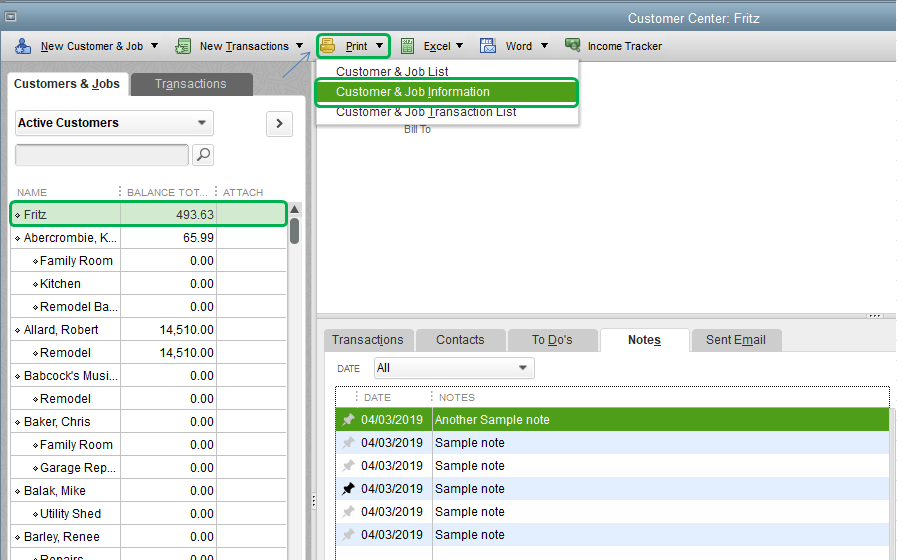Open the To Do's tab
This screenshot has height=560, width=897.
coord(552,340)
